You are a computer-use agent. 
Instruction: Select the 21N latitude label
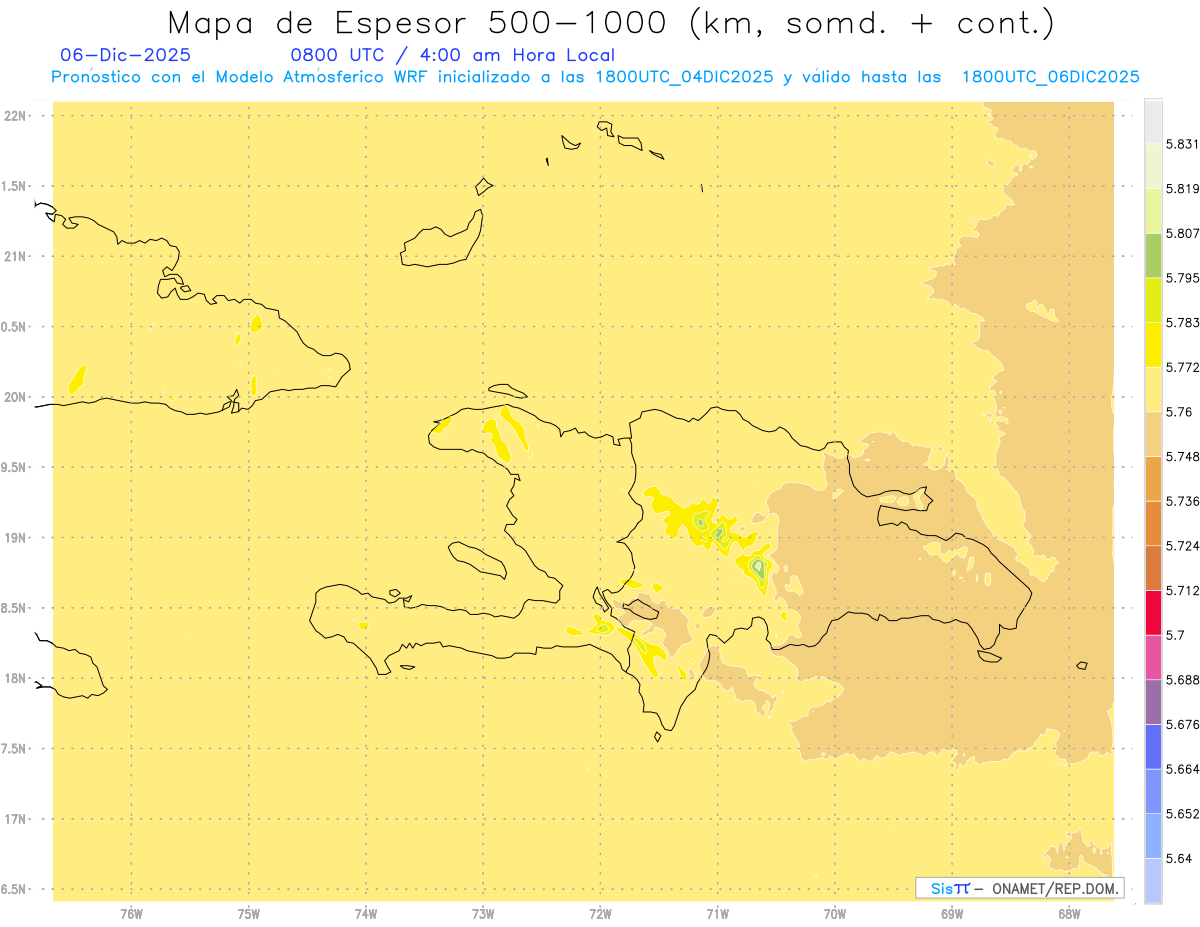(15, 256)
